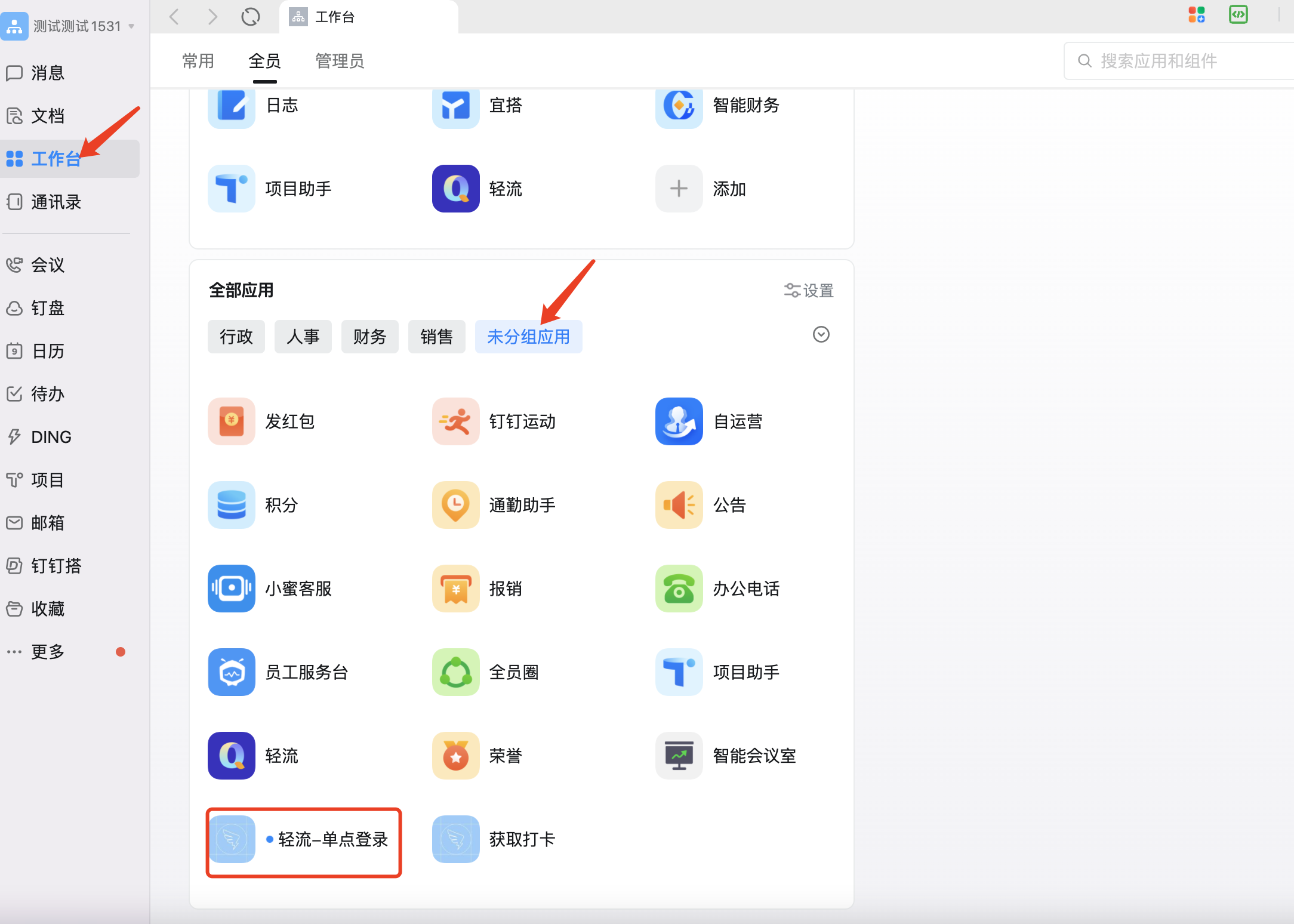Open the 积分 app icon
Viewport: 1294px width, 924px height.
[x=232, y=505]
